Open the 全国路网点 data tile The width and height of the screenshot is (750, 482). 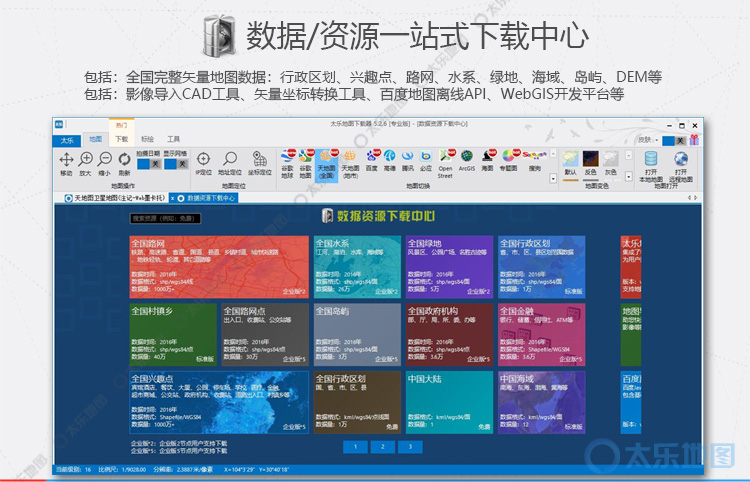pyautogui.click(x=265, y=335)
